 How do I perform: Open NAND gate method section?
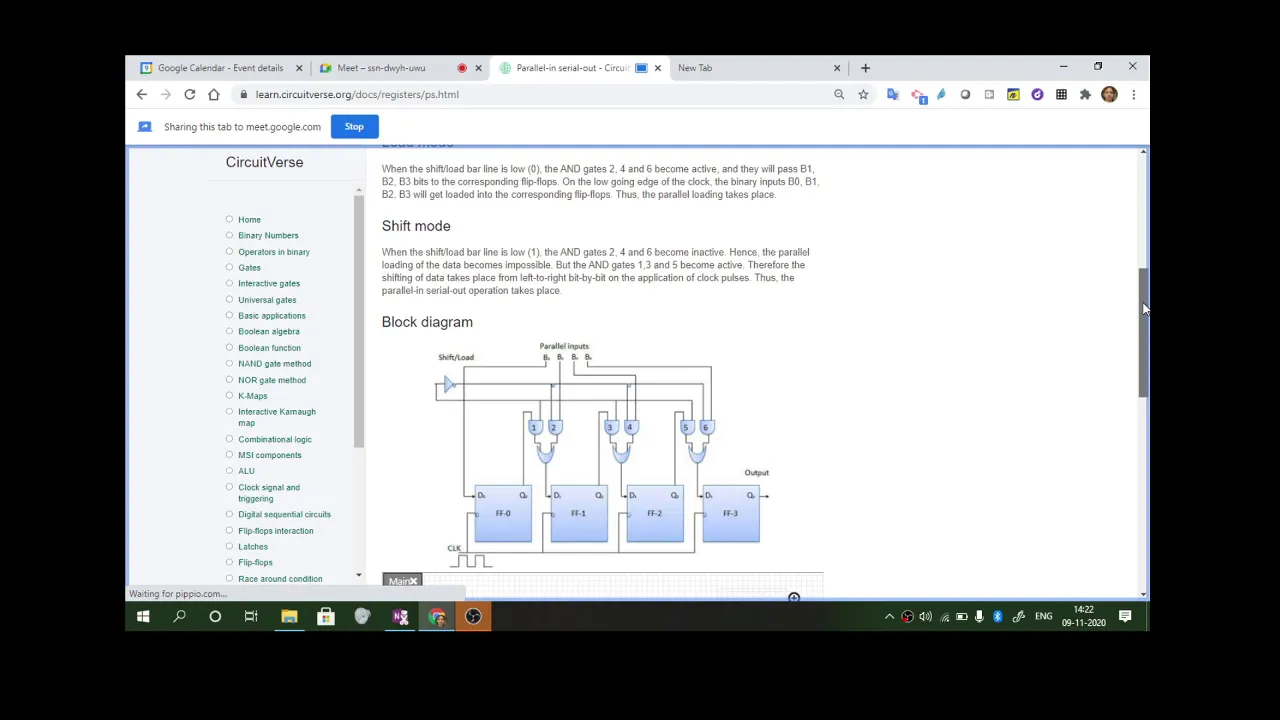click(274, 363)
